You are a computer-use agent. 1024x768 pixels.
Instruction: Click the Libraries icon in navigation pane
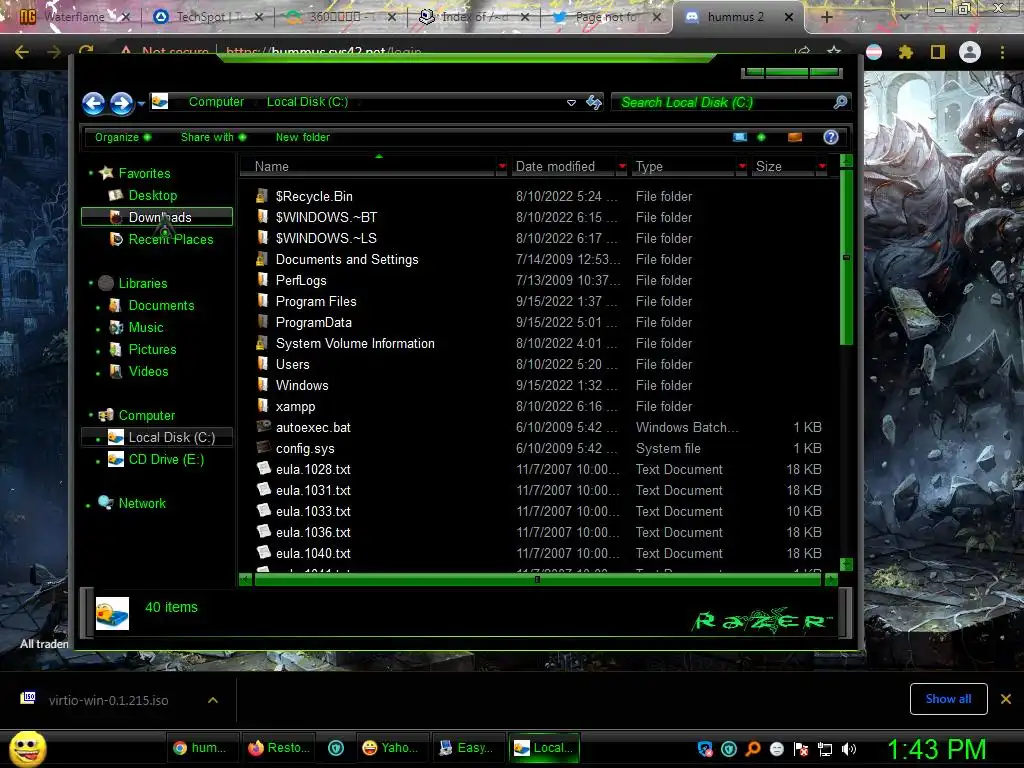click(x=106, y=283)
